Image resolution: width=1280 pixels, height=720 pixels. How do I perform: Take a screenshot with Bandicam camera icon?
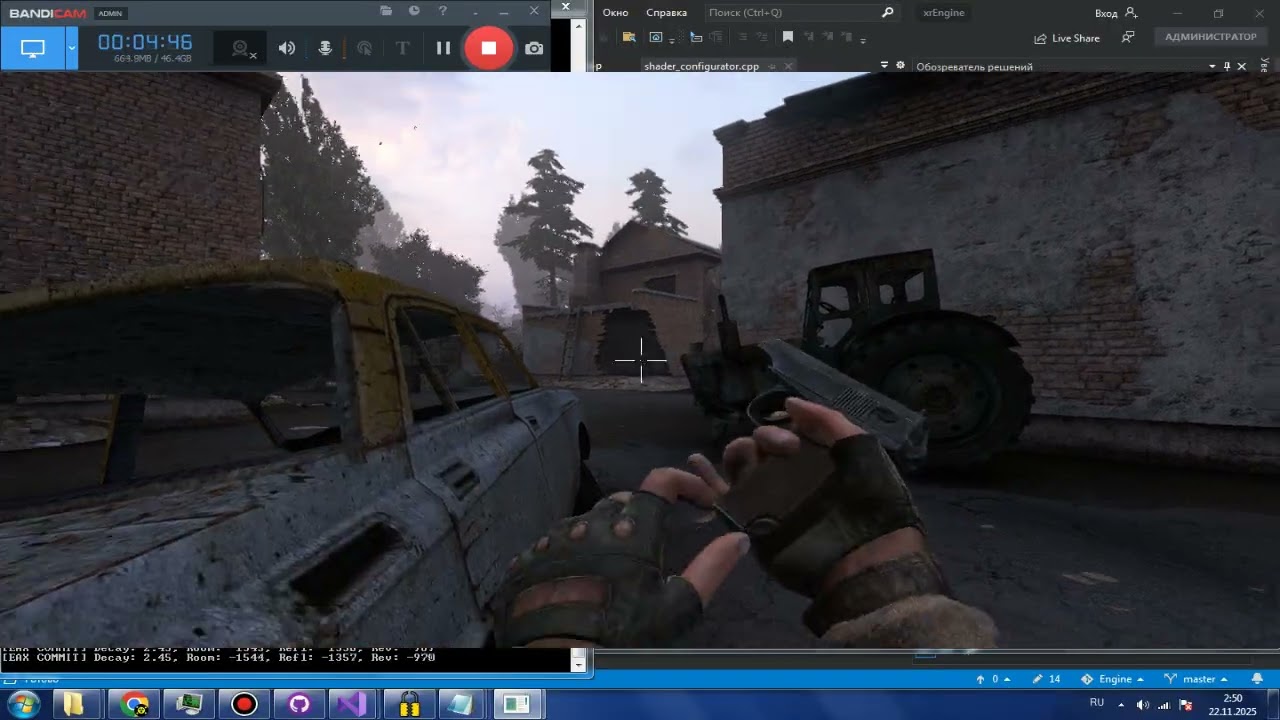click(534, 48)
